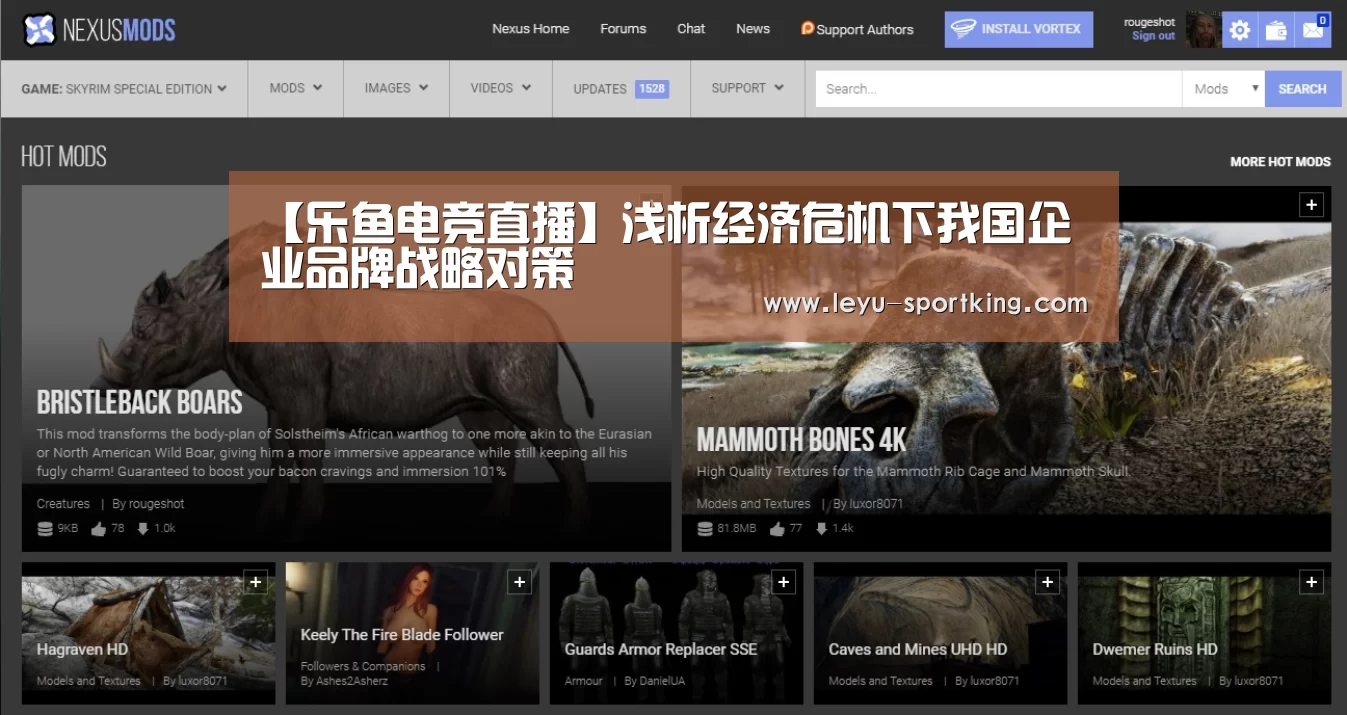The width and height of the screenshot is (1347, 715).
Task: Open Dwemer Ruins HD mod thumbnail
Action: coord(1204,633)
